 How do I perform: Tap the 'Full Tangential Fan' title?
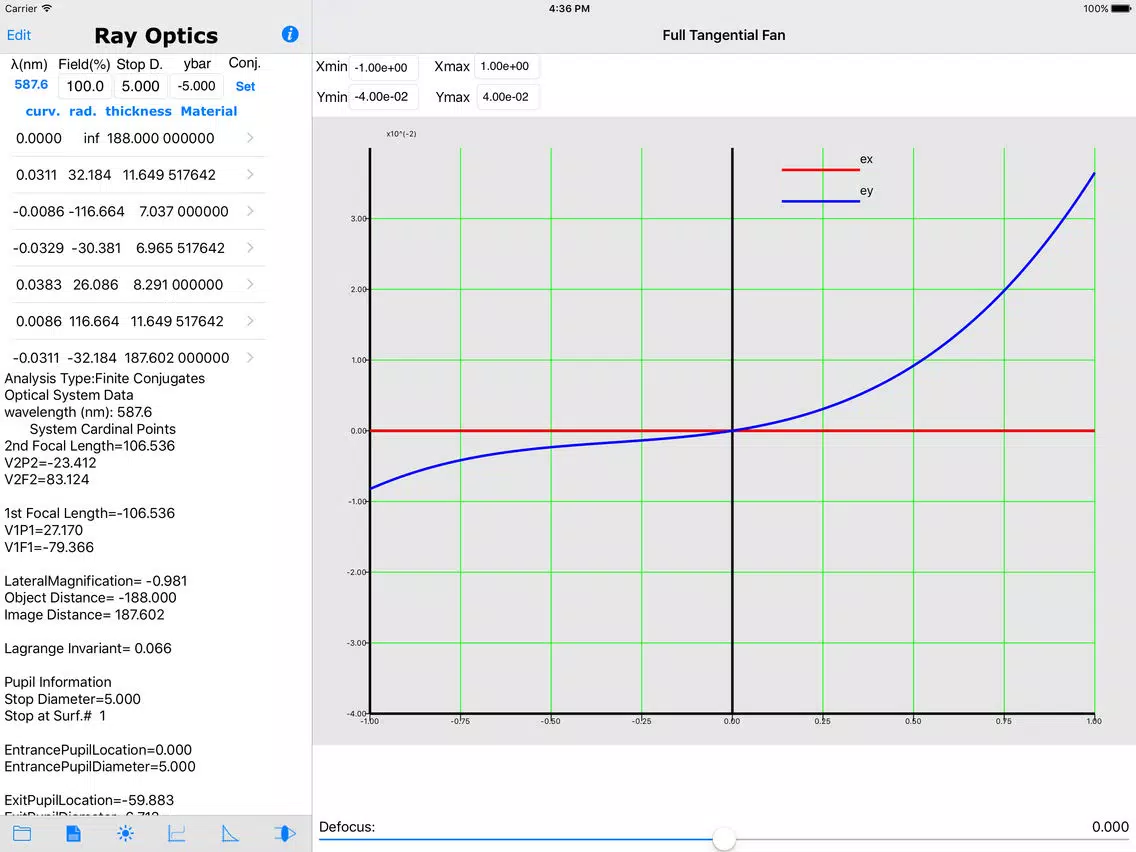tap(724, 35)
